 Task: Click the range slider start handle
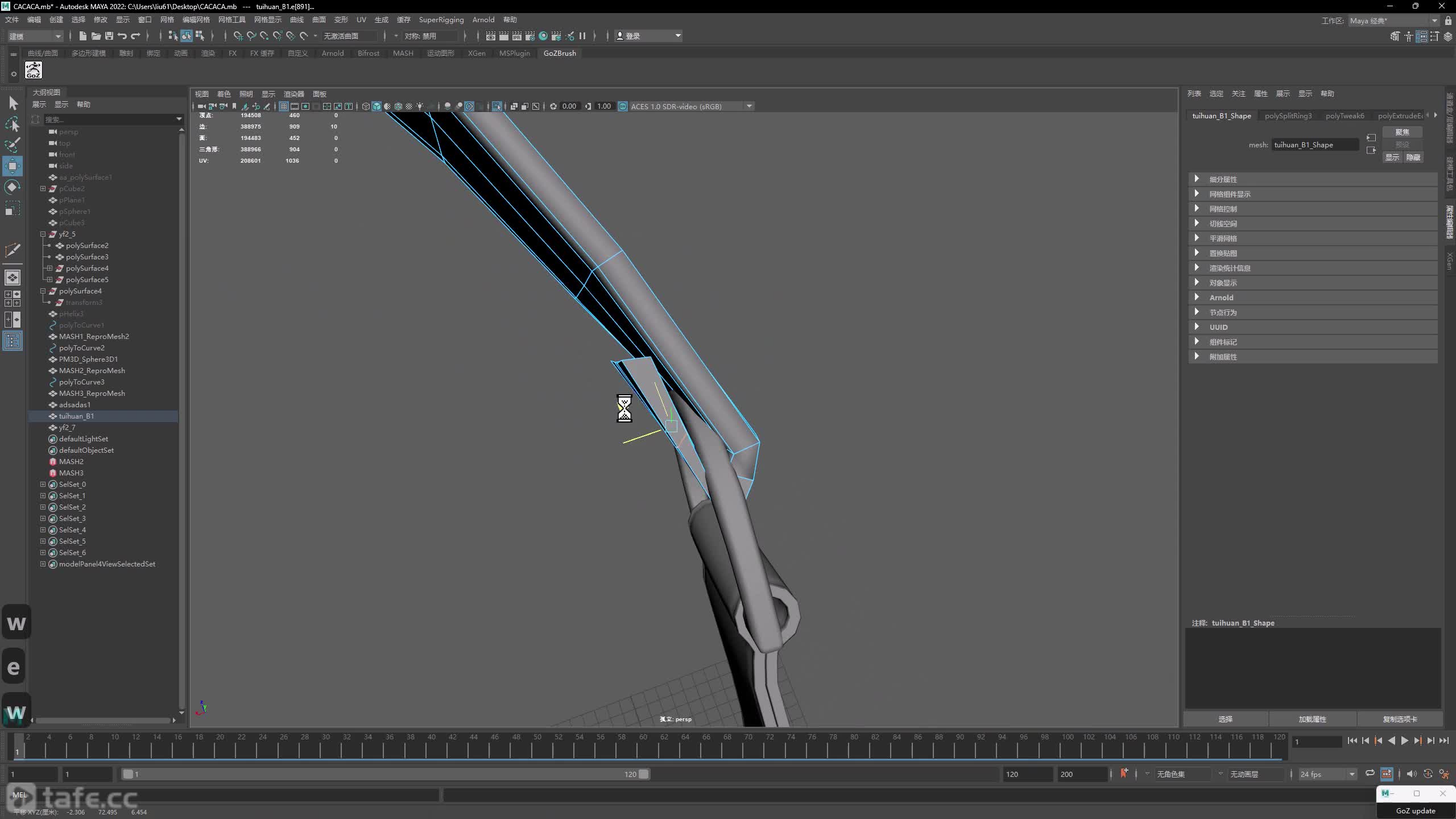[x=128, y=774]
